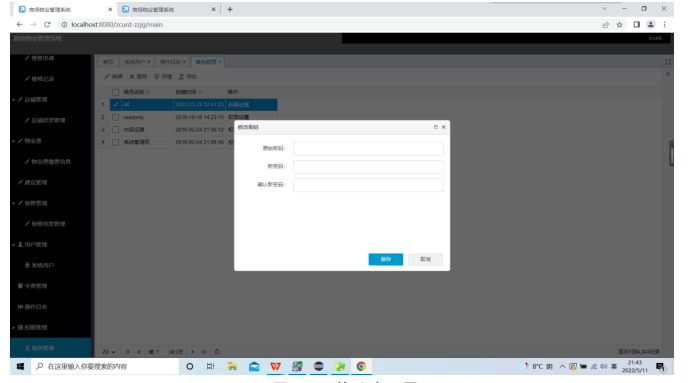The height and width of the screenshot is (383, 694).
Task: Uncheck the checkbox for role all
Action: (x=116, y=104)
